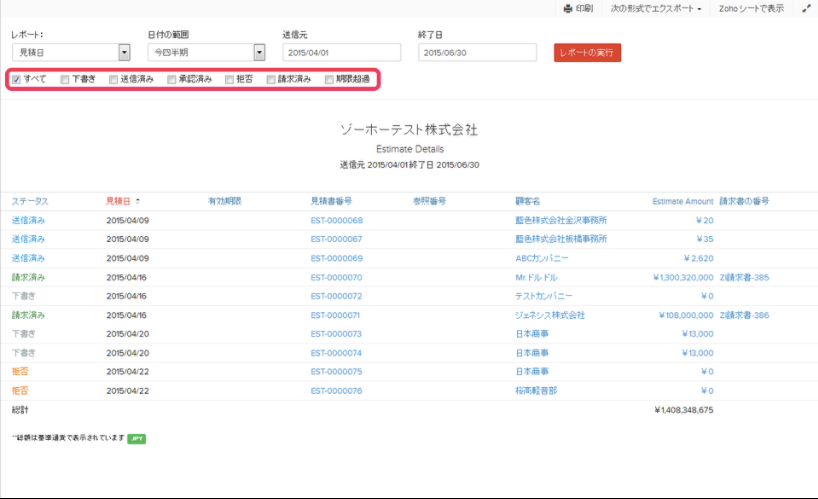The height and width of the screenshot is (499, 818).
Task: Toggle the すべて checkbox
Action: pyautogui.click(x=17, y=79)
